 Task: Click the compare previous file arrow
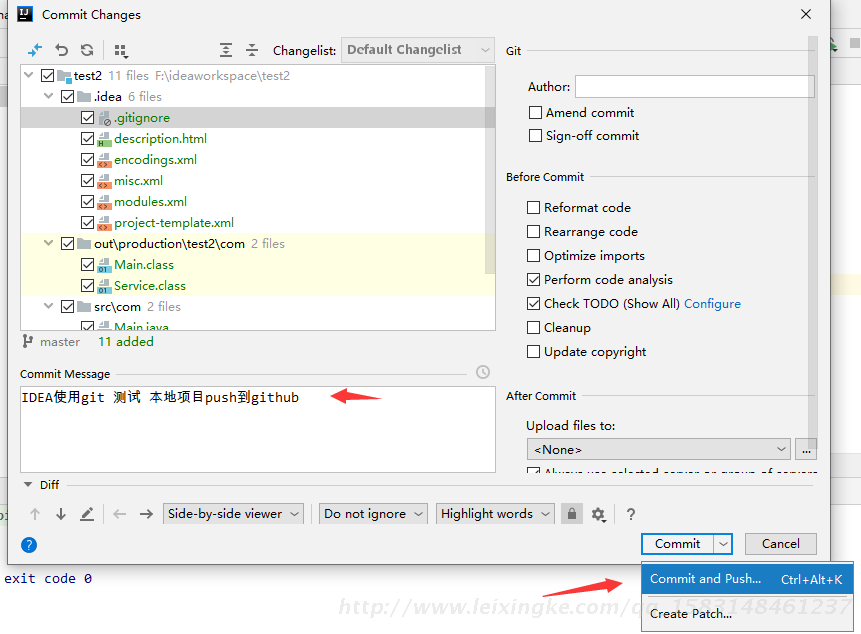tap(119, 514)
